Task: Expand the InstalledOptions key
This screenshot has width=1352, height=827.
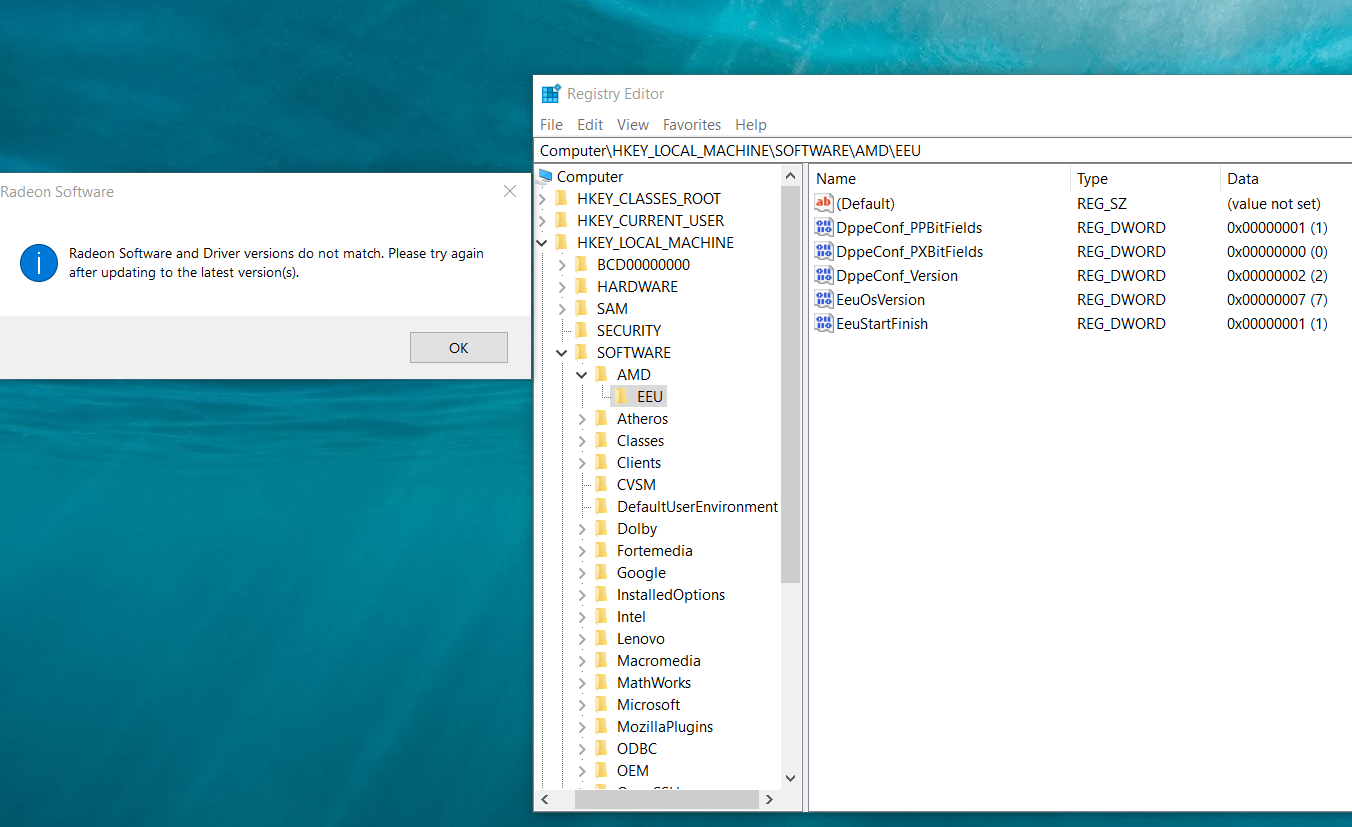Action: click(x=582, y=595)
